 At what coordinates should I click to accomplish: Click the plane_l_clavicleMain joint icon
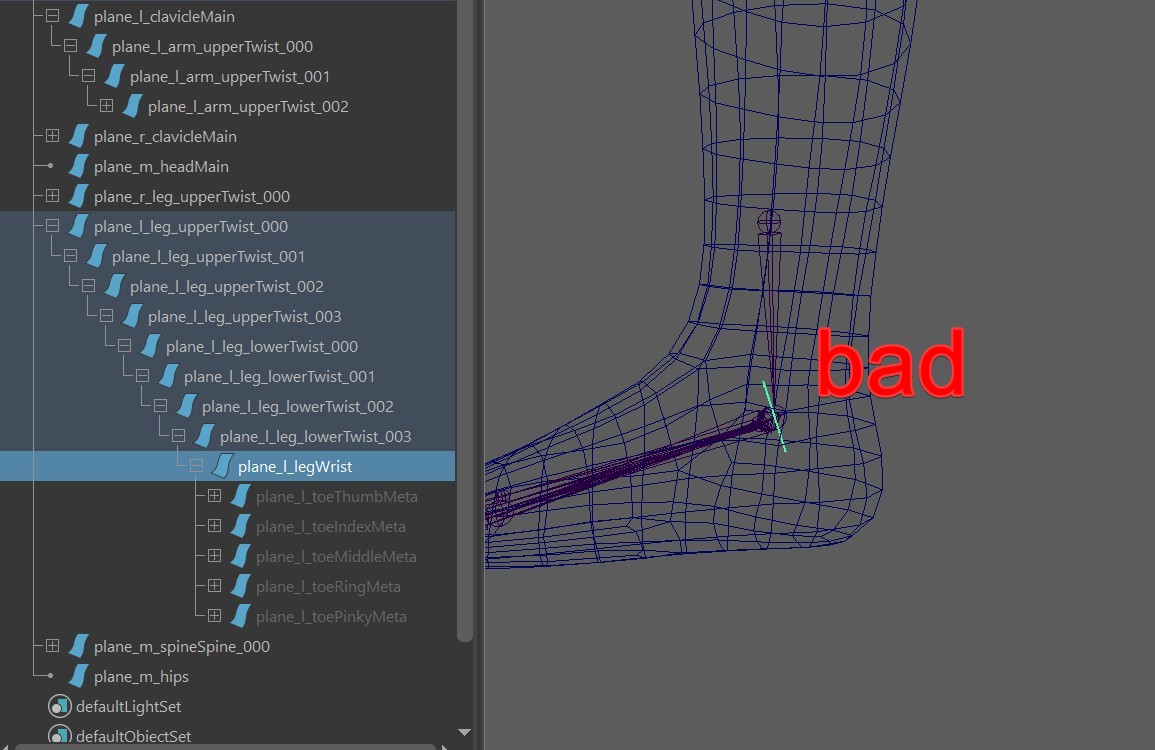pyautogui.click(x=78, y=17)
